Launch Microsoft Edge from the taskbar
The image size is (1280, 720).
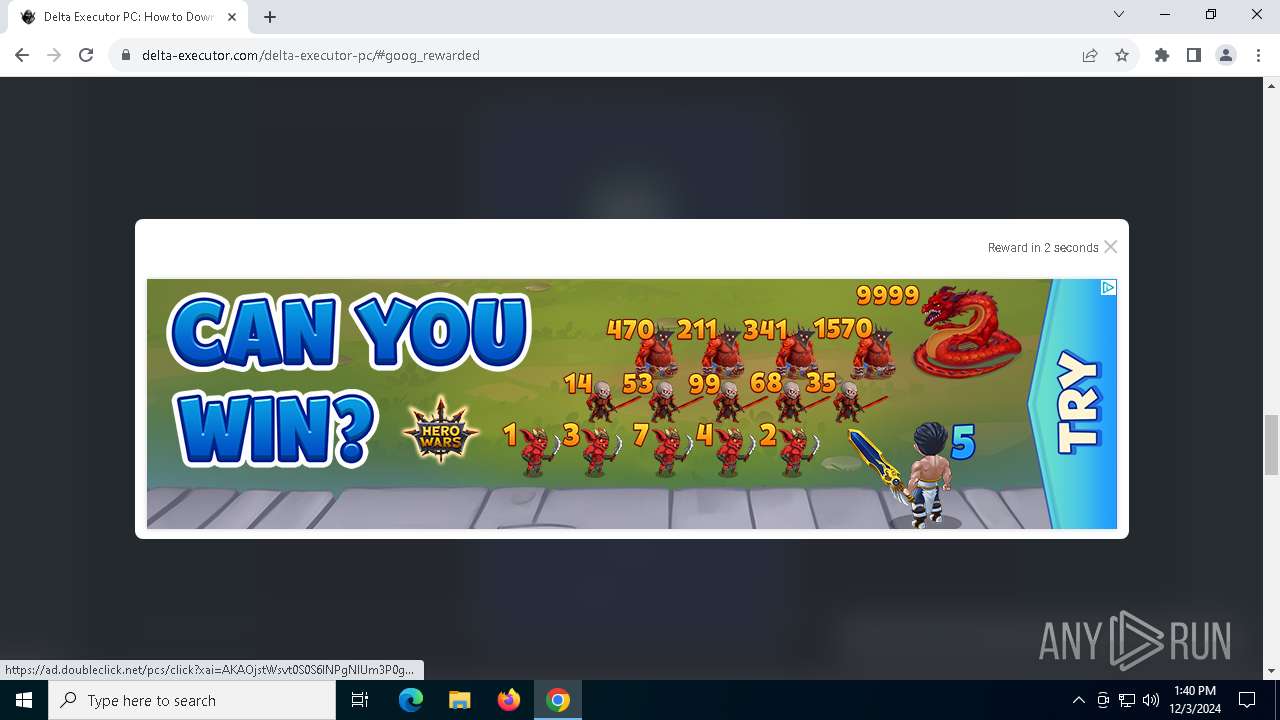[x=411, y=700]
